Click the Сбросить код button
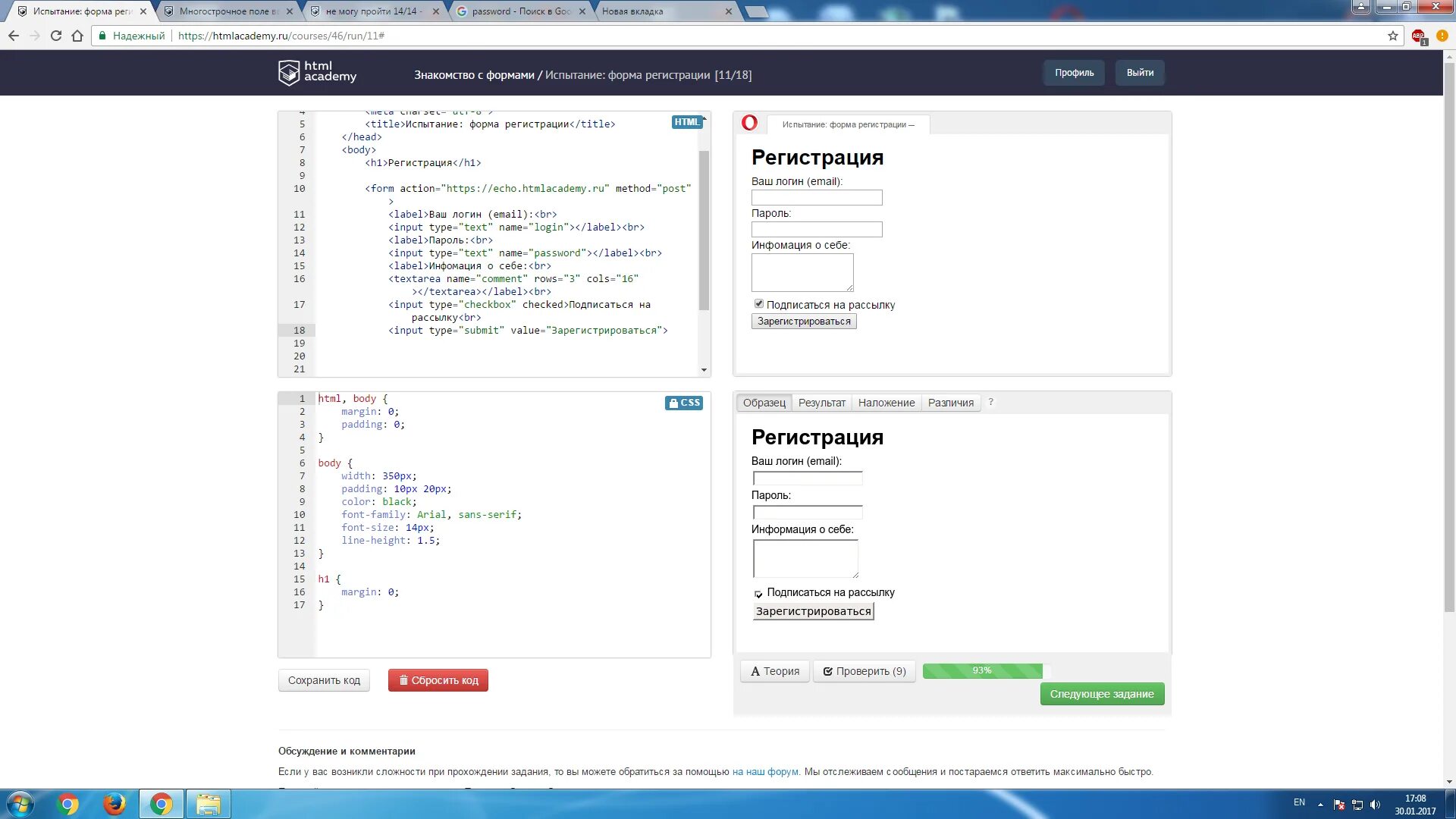This screenshot has height=819, width=1456. click(x=438, y=680)
